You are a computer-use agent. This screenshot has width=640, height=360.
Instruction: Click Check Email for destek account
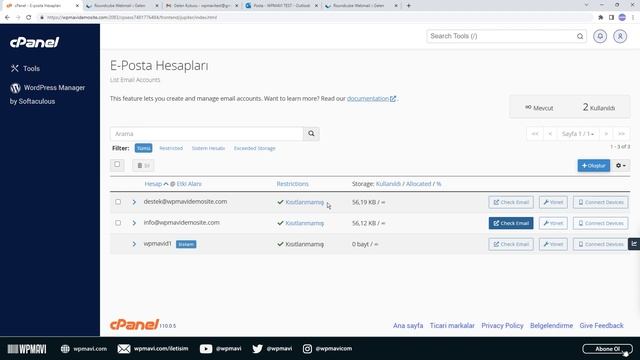point(511,202)
